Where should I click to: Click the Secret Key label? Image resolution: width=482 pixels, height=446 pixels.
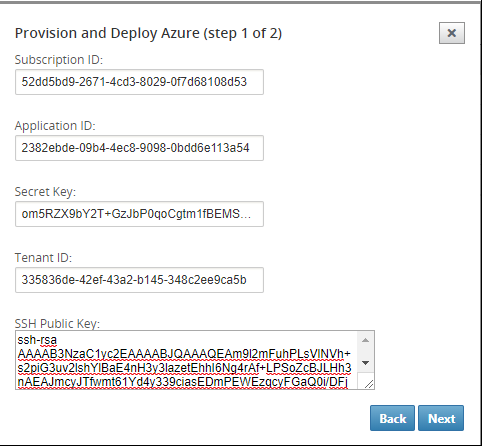[45, 192]
